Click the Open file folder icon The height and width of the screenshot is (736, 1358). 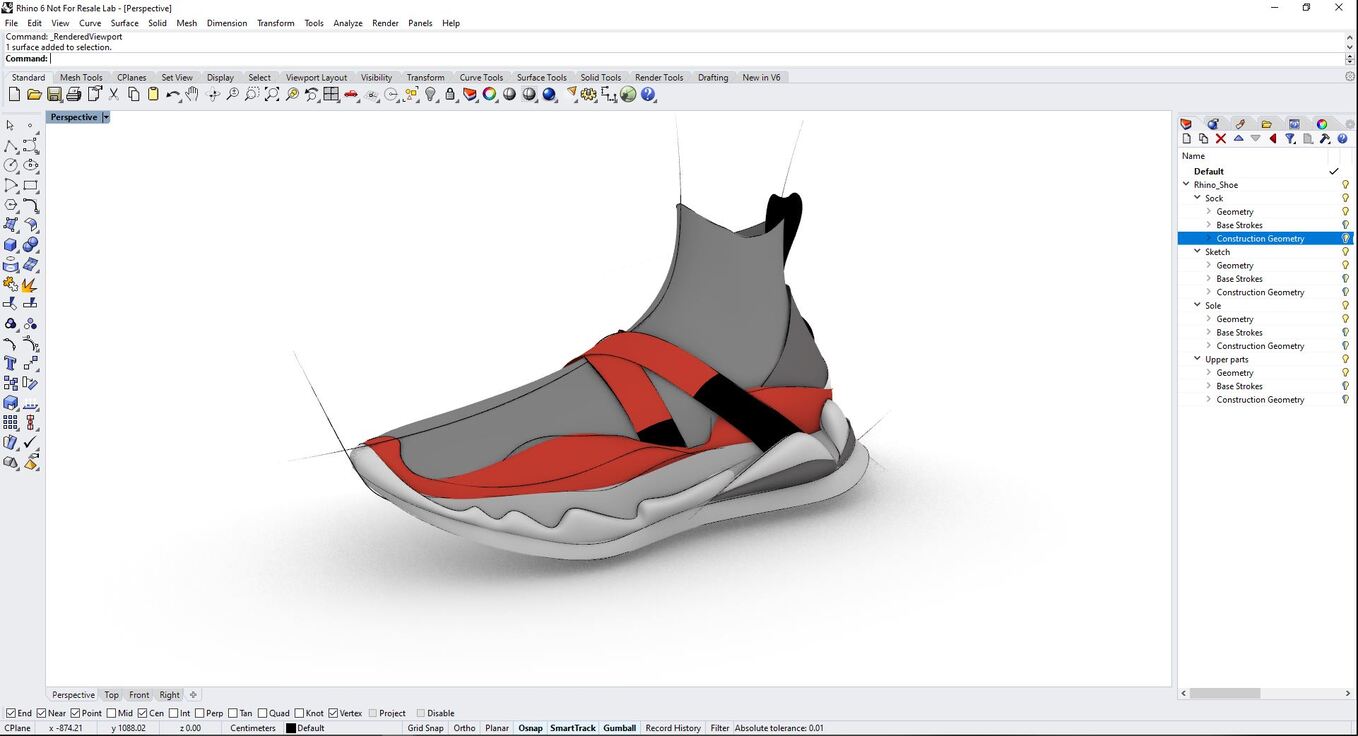pos(34,94)
